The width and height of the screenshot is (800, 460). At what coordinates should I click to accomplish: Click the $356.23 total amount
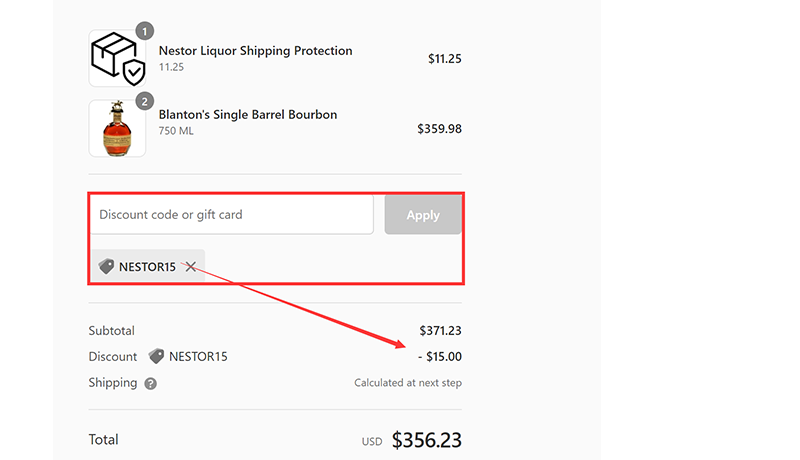[426, 440]
